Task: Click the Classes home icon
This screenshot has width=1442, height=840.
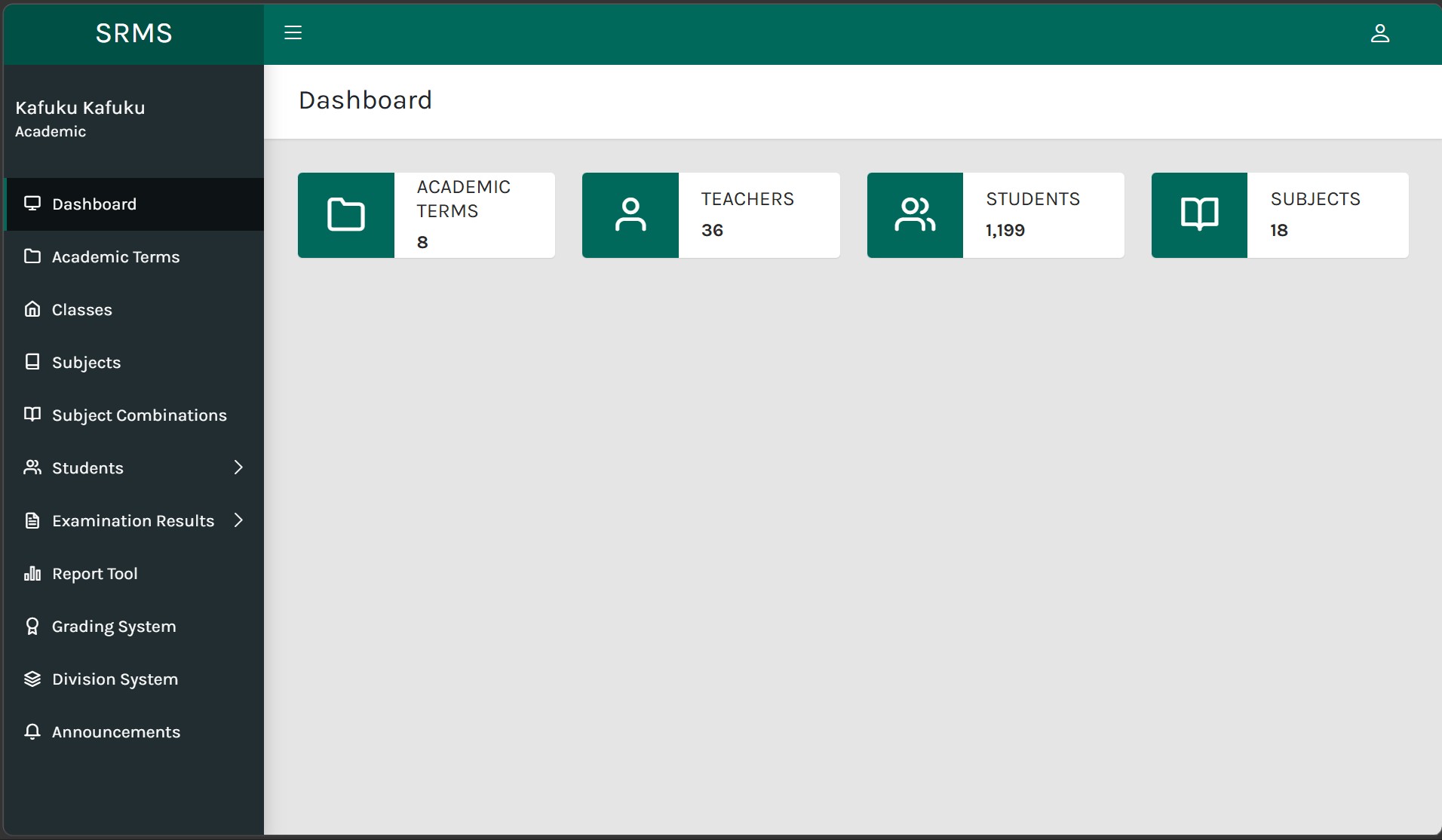Action: (32, 309)
